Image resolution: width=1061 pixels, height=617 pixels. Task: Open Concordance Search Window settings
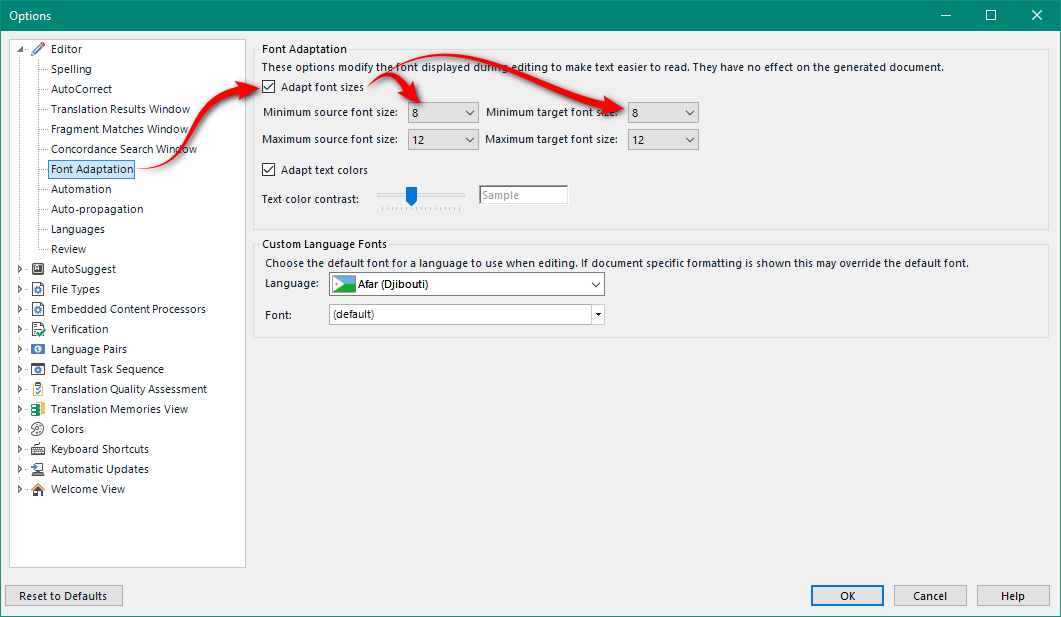click(124, 149)
